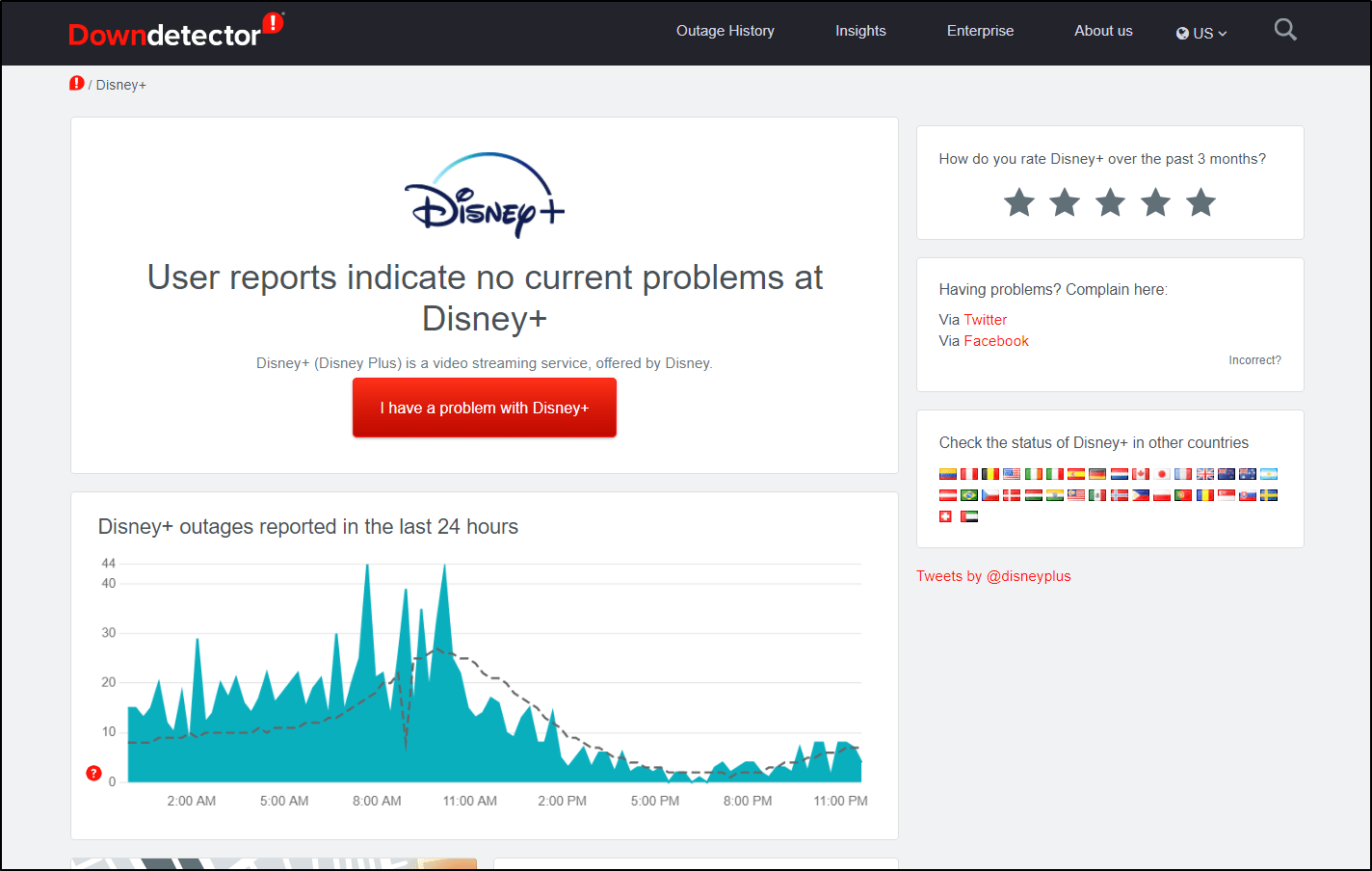
Task: Select the Philippines flag
Action: pos(1141,495)
